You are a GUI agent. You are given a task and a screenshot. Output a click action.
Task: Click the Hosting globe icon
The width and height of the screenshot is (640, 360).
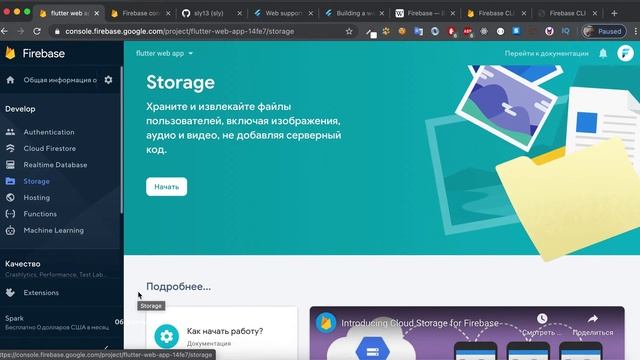10,198
